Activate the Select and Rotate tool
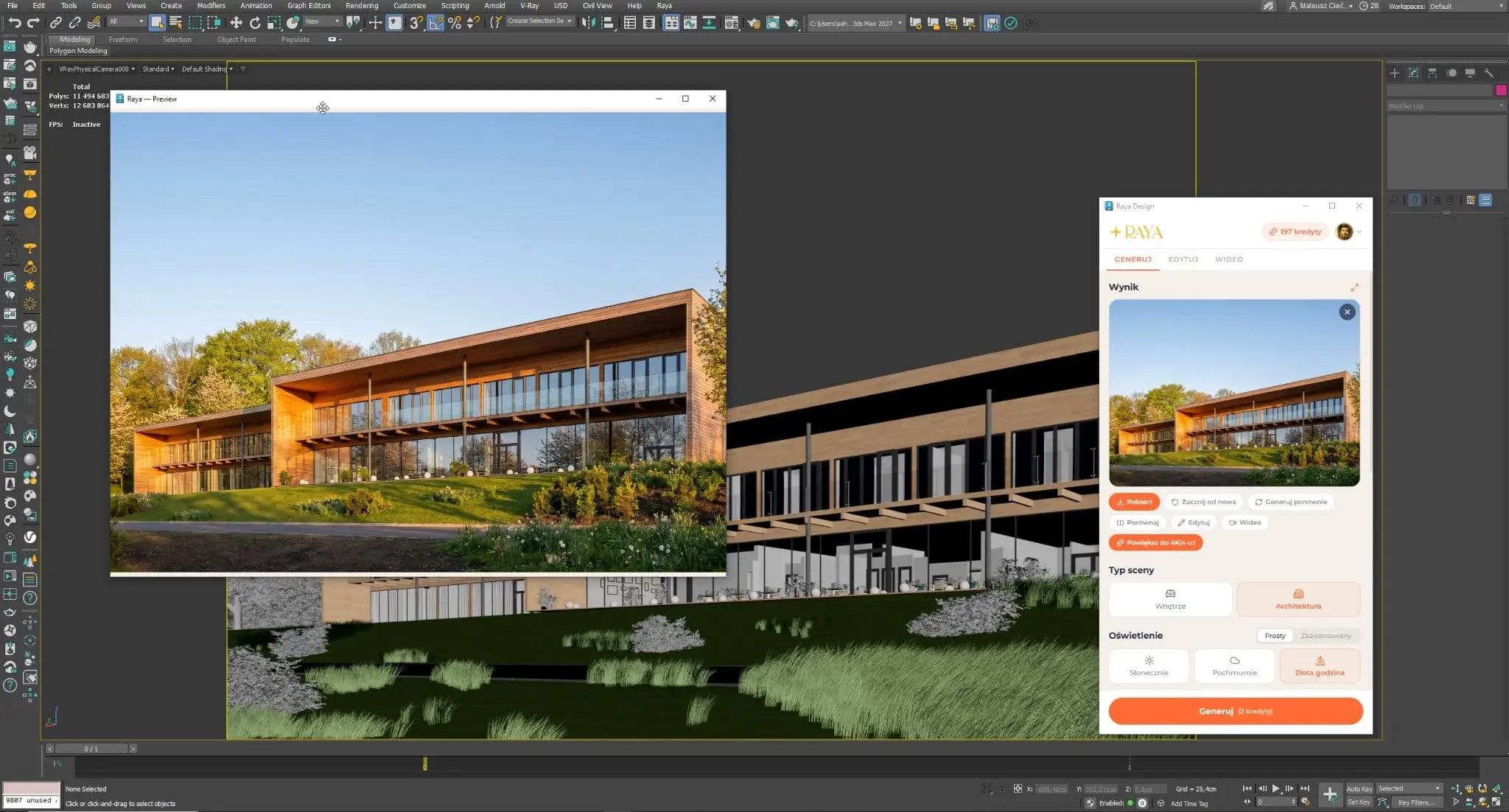This screenshot has height=812, width=1509. point(255,23)
